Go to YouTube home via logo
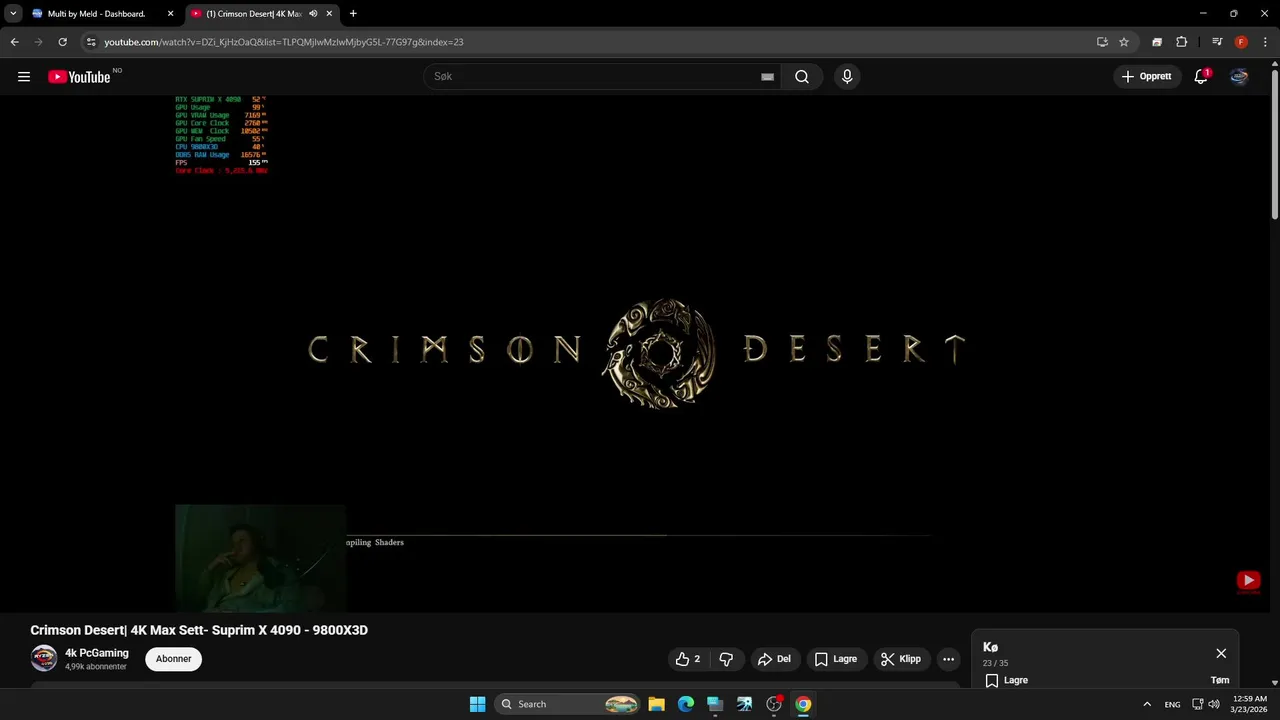The height and width of the screenshot is (720, 1280). 79,77
